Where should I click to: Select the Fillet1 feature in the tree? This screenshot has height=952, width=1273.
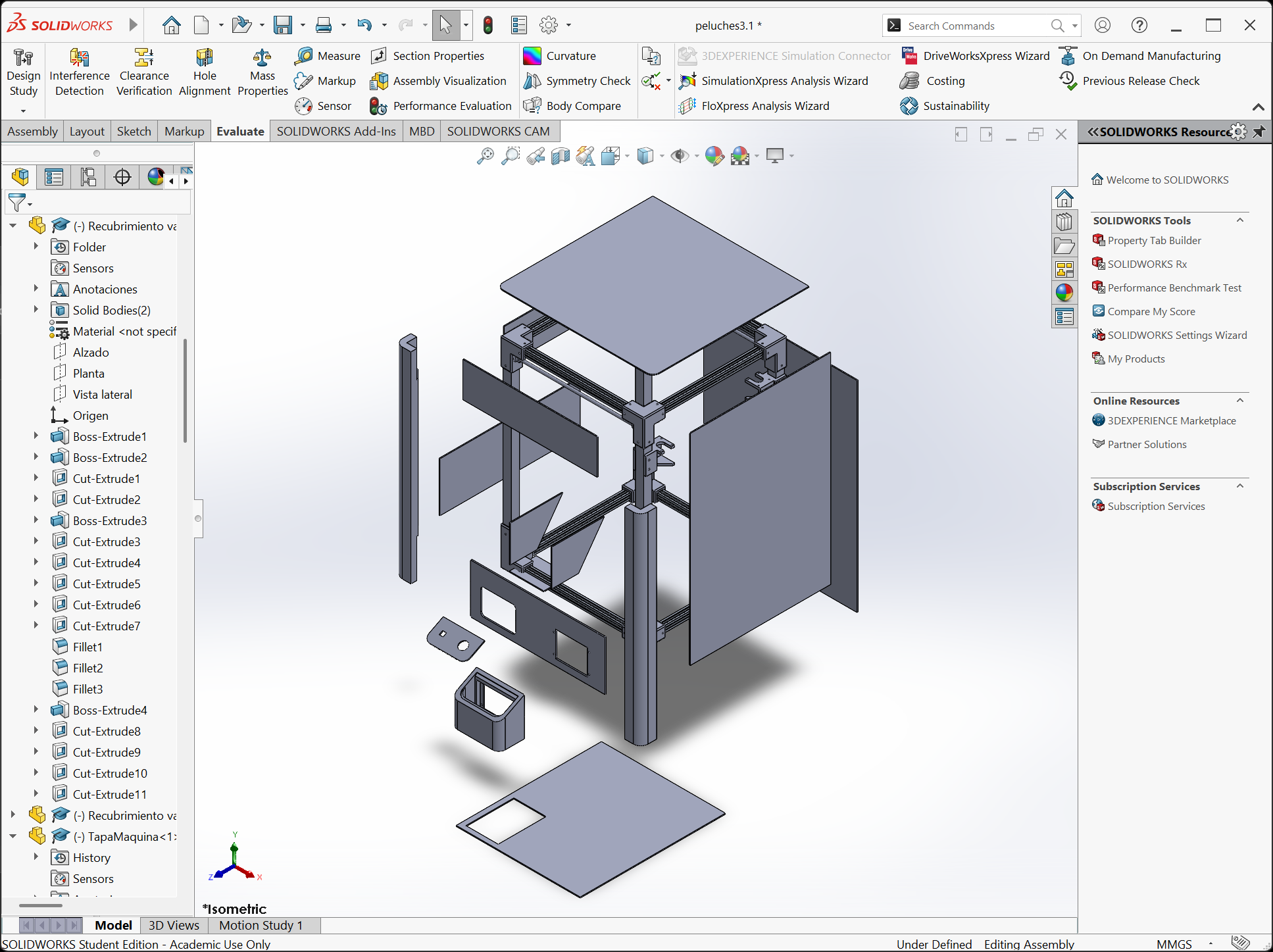(x=87, y=647)
